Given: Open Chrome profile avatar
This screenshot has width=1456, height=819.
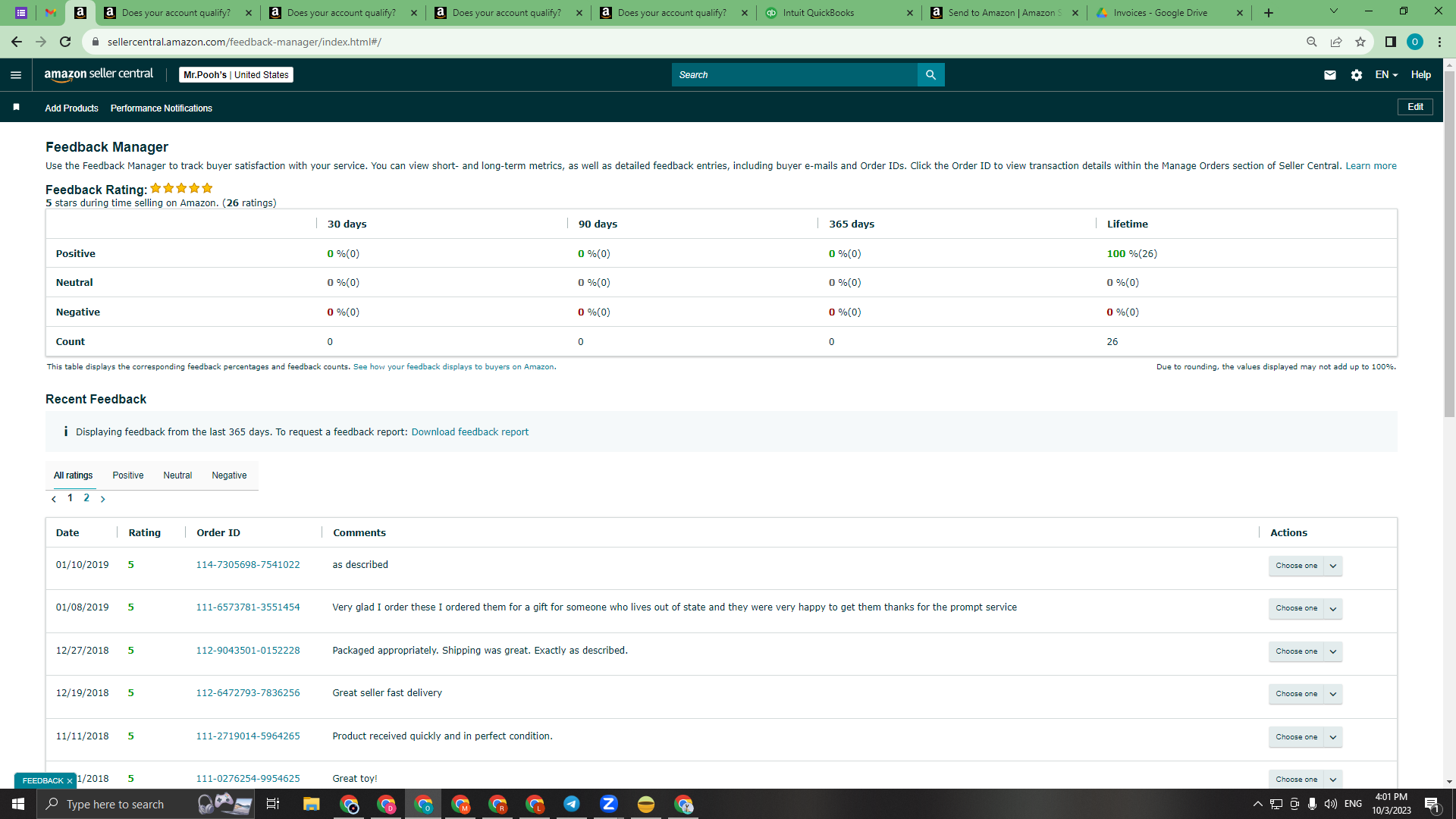Looking at the screenshot, I should click(1414, 42).
